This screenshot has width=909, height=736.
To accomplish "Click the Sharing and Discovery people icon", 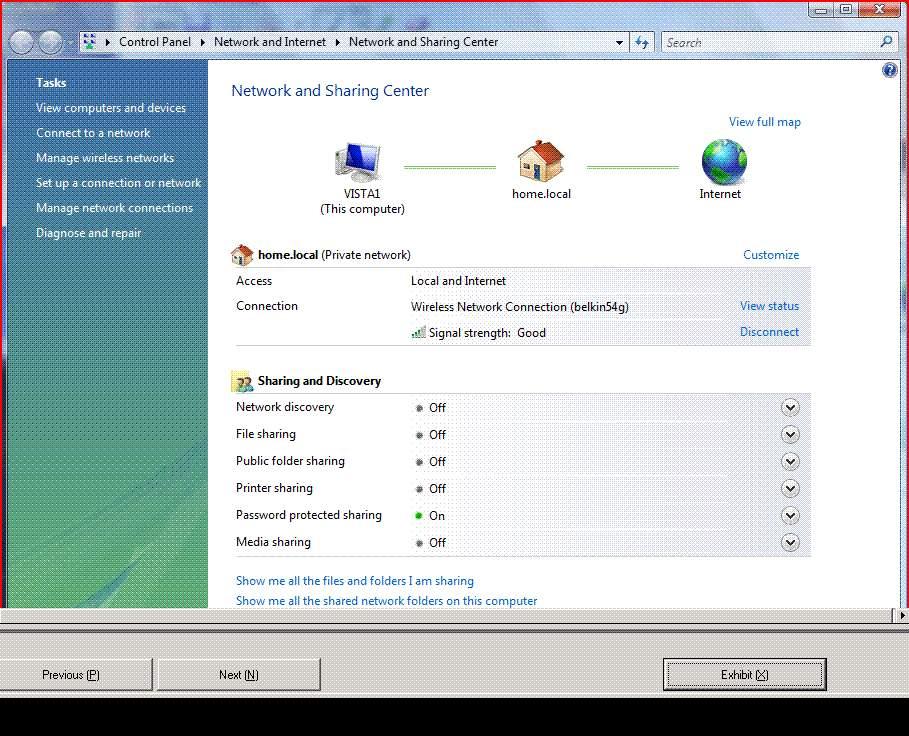I will 242,381.
